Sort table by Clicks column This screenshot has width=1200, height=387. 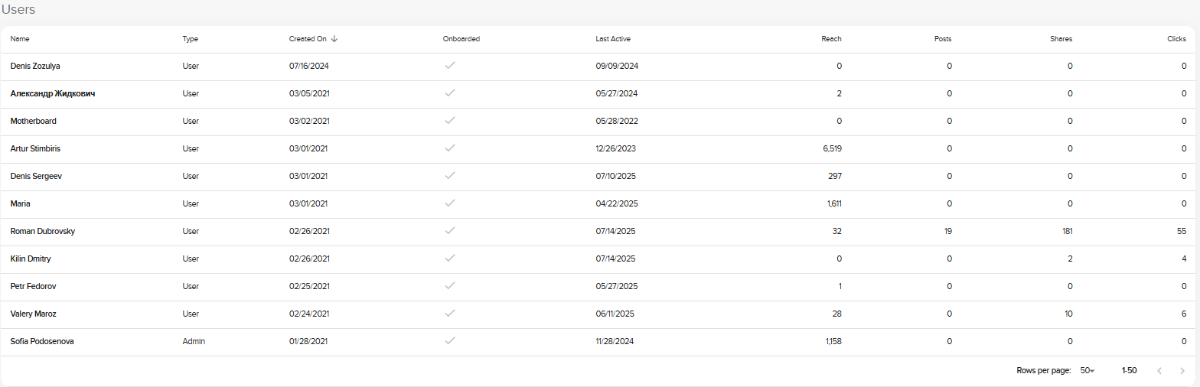pyautogui.click(x=1176, y=39)
